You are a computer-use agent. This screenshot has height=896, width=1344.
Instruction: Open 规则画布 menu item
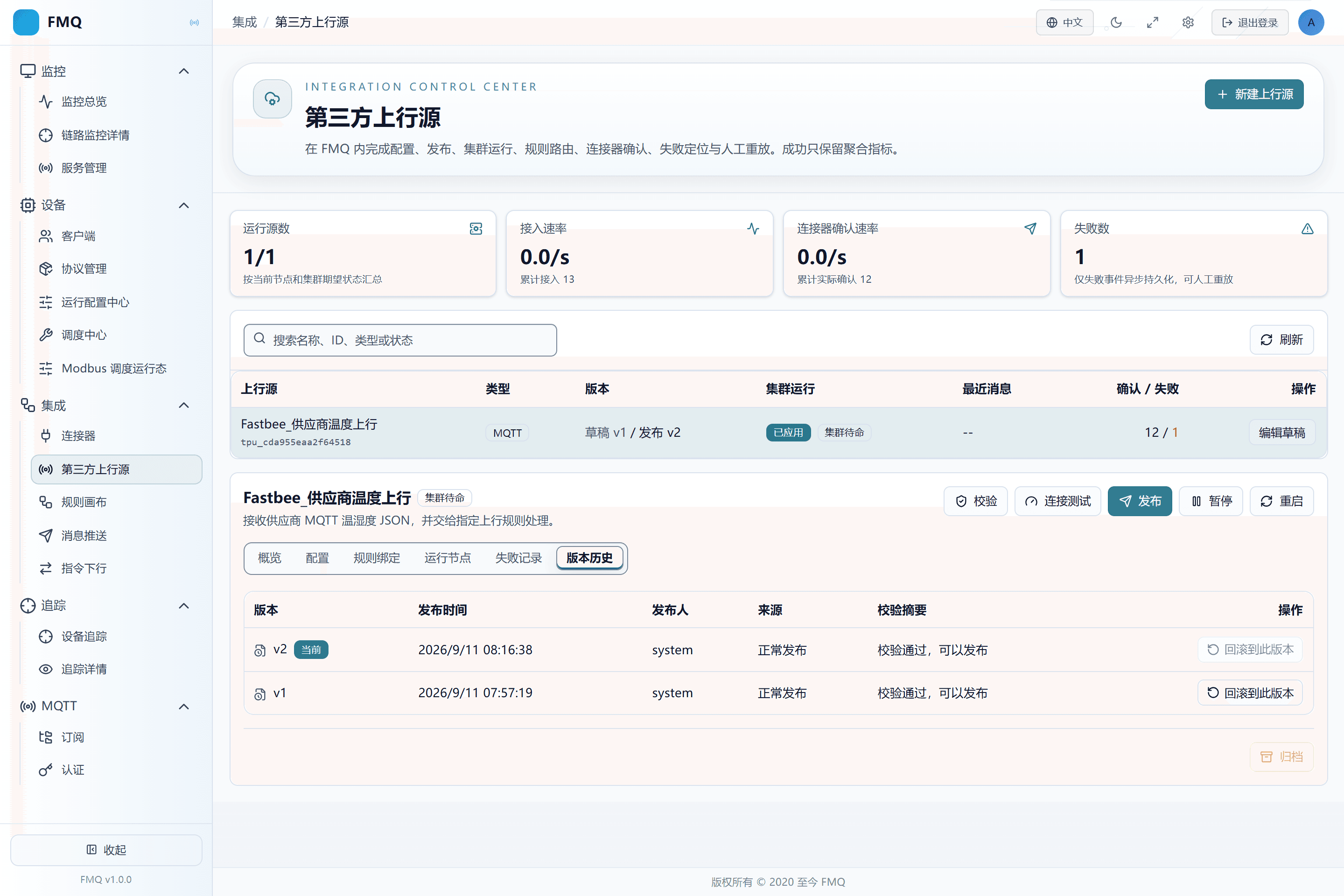click(x=117, y=502)
